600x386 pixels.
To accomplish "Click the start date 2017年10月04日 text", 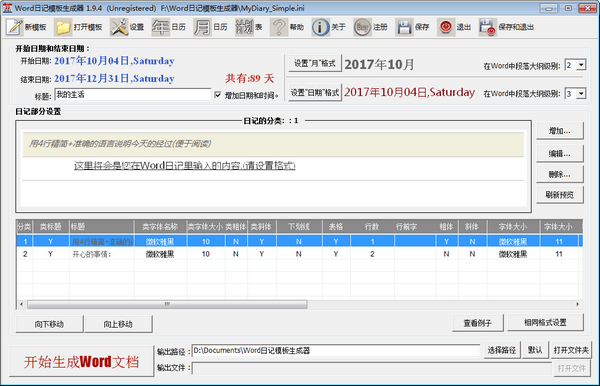I will point(114,61).
